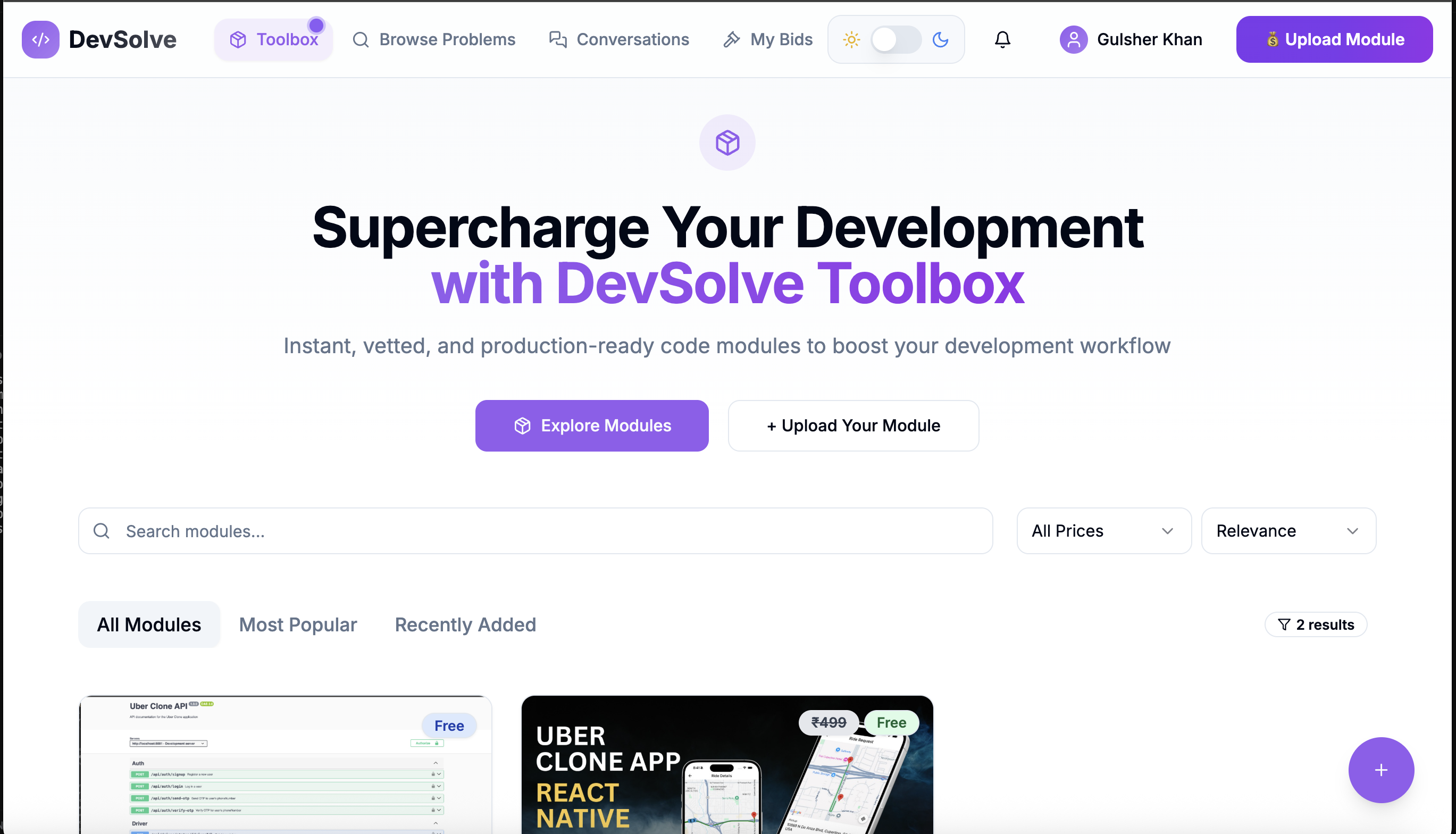Click the DevSolve code logo icon

pos(40,39)
